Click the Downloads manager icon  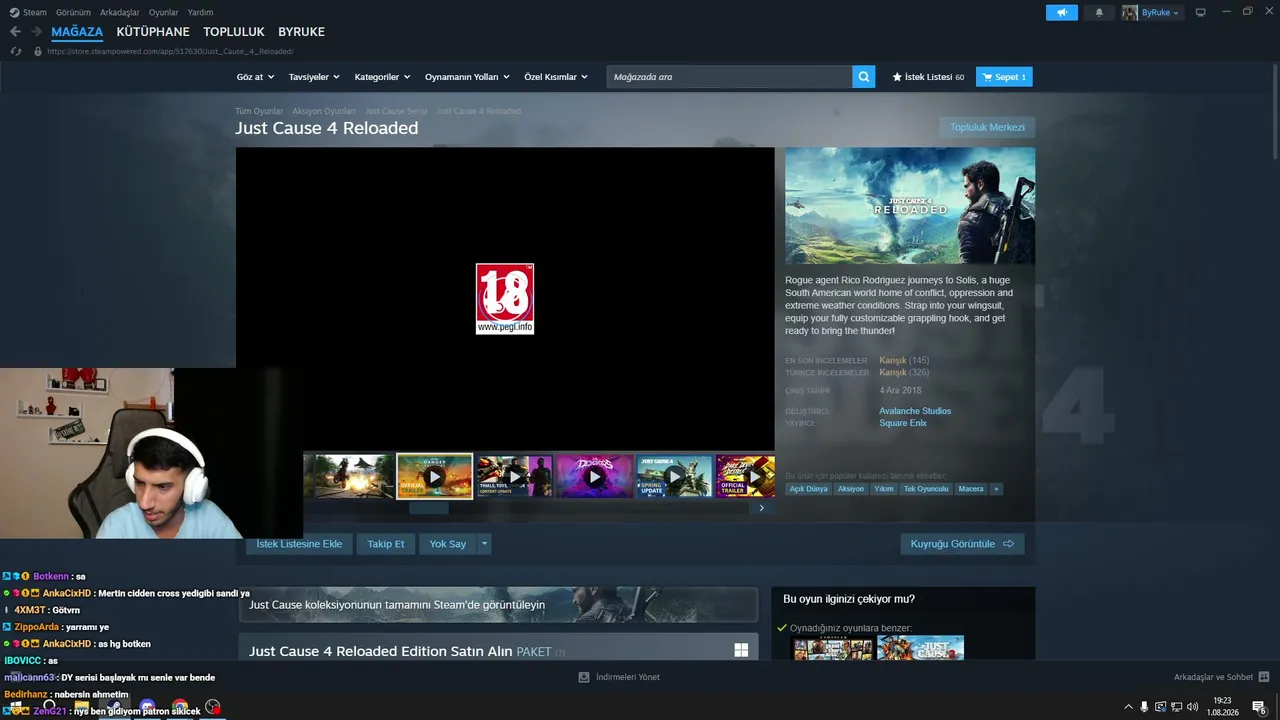pos(584,677)
